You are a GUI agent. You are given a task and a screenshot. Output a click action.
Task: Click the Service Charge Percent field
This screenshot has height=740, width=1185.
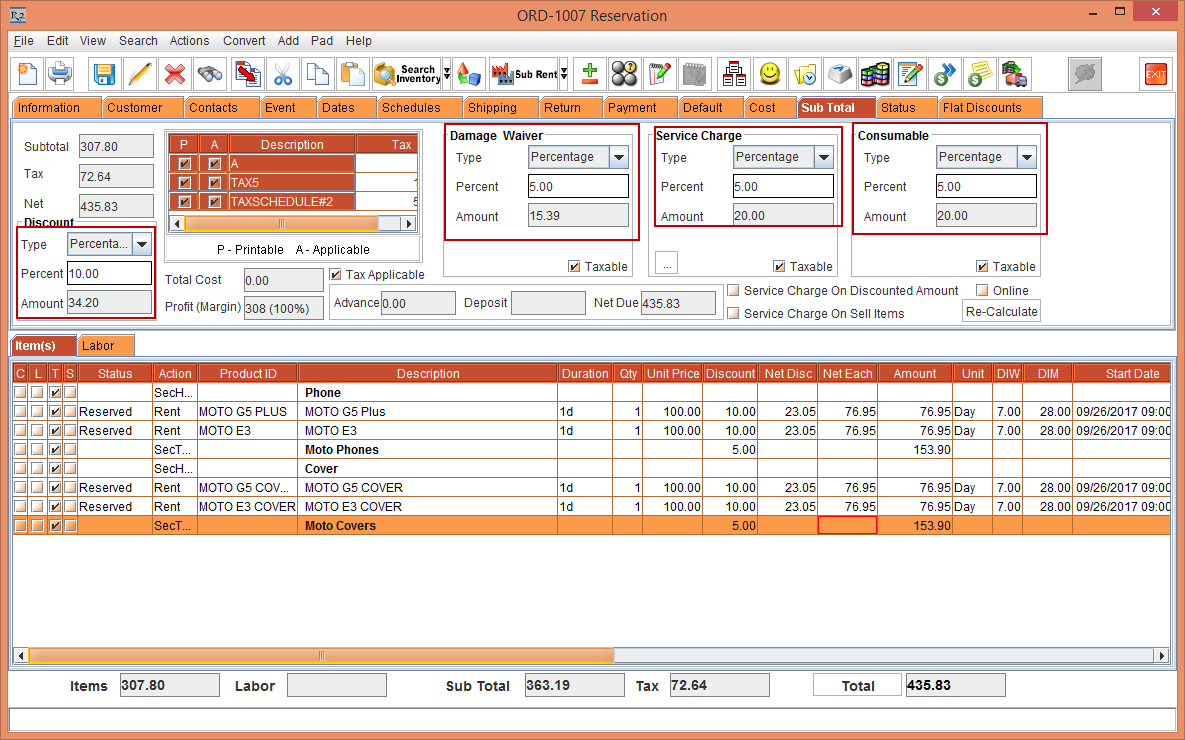(783, 187)
